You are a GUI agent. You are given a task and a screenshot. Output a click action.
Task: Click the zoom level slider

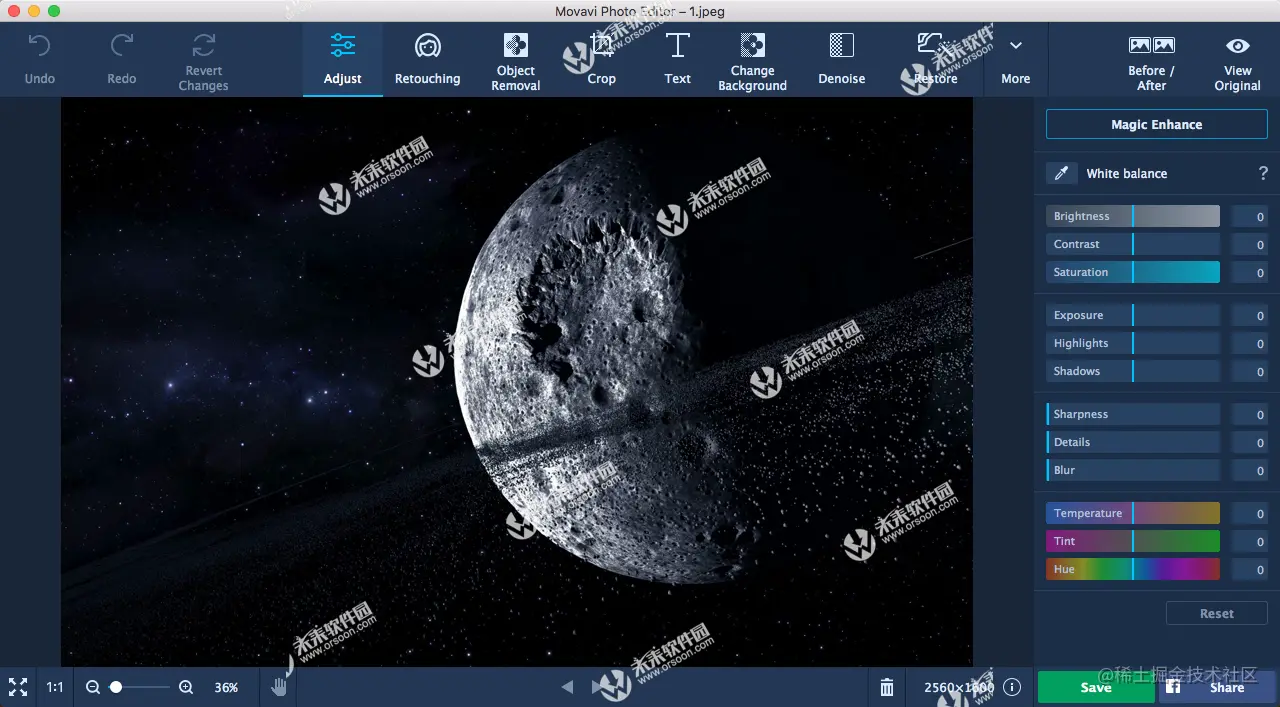(139, 687)
